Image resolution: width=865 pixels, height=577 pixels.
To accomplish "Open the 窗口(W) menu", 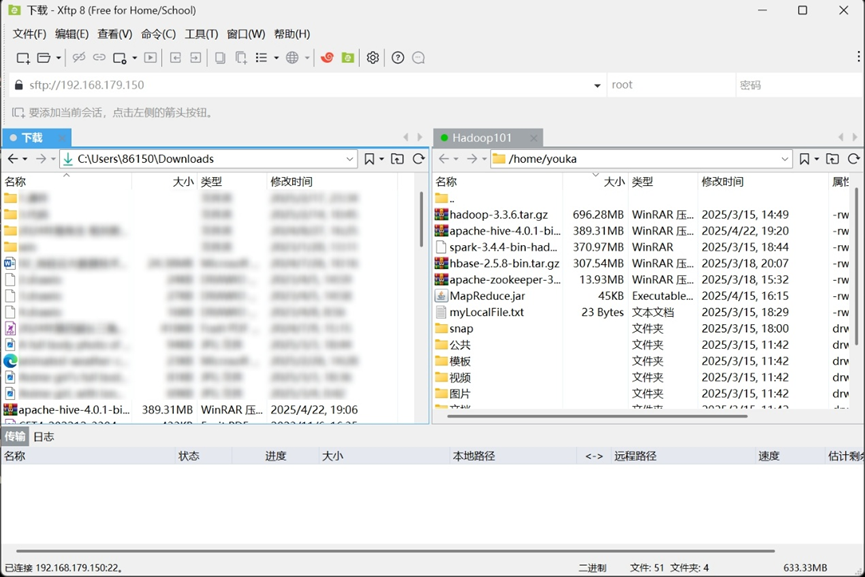I will point(246,34).
